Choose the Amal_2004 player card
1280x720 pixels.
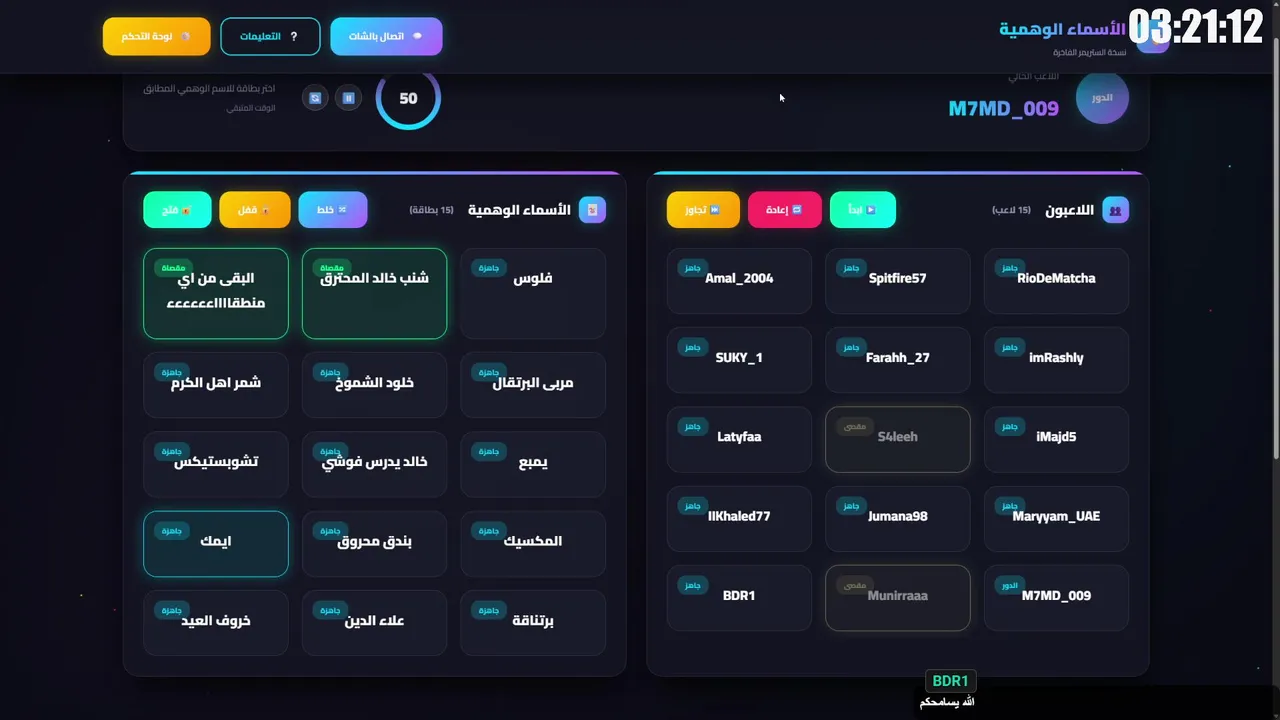[739, 281]
